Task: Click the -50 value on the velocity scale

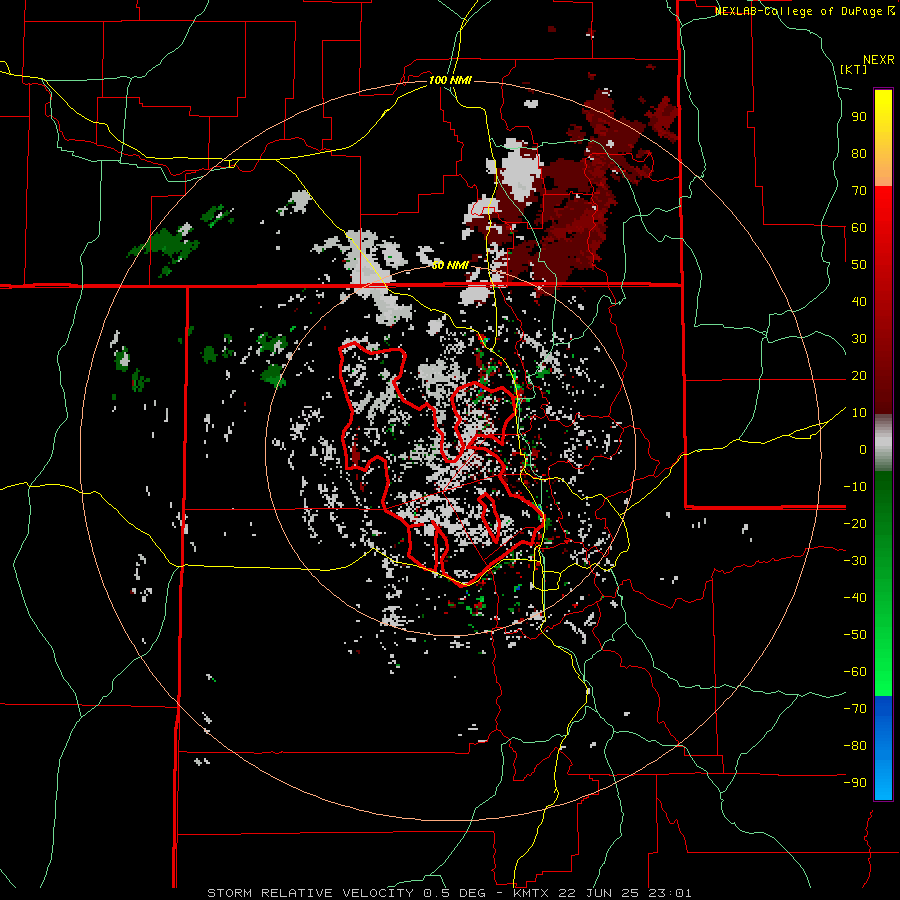Action: point(855,634)
